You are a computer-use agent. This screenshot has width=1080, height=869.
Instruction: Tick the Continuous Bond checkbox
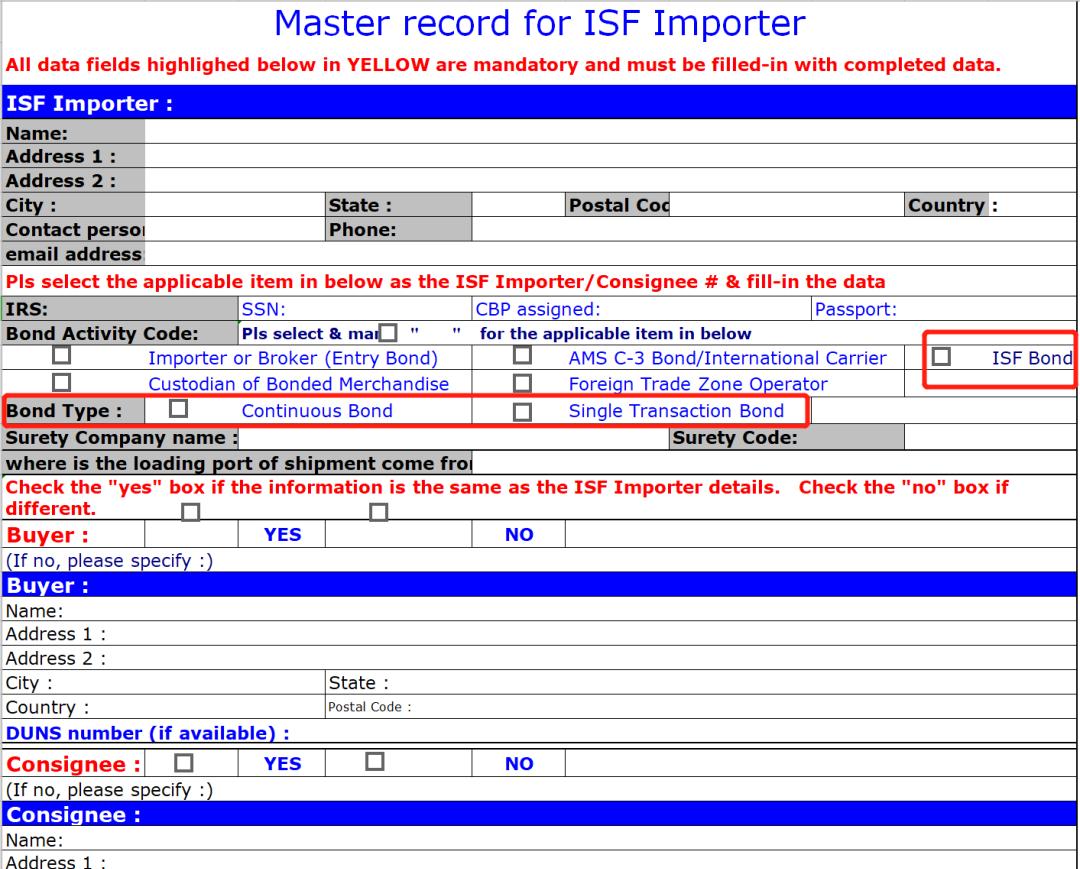[179, 409]
